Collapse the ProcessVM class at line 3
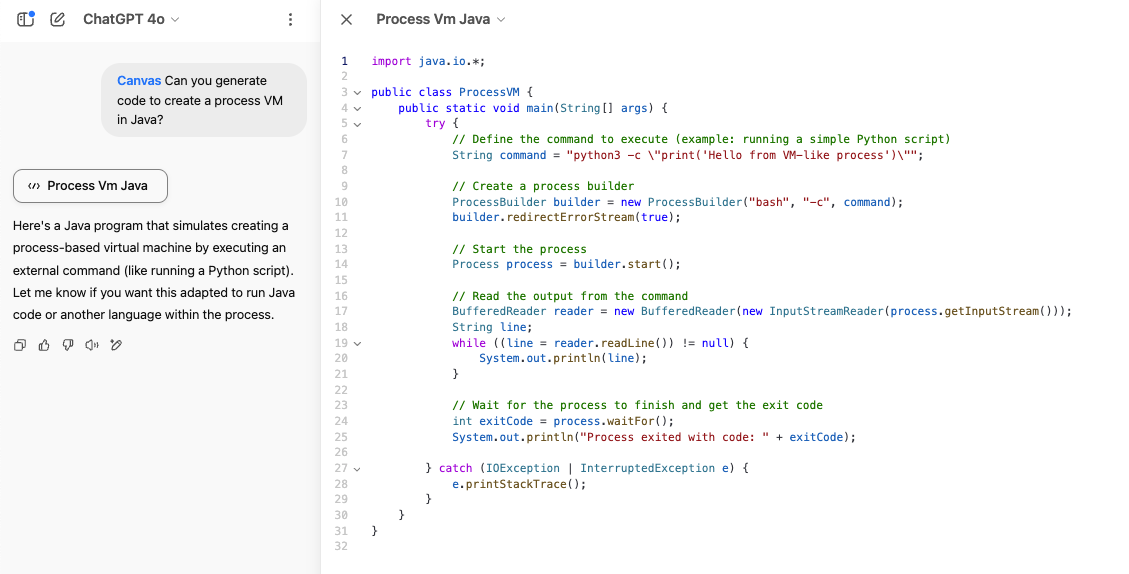Screen dimensions: 1129x574 point(357,92)
